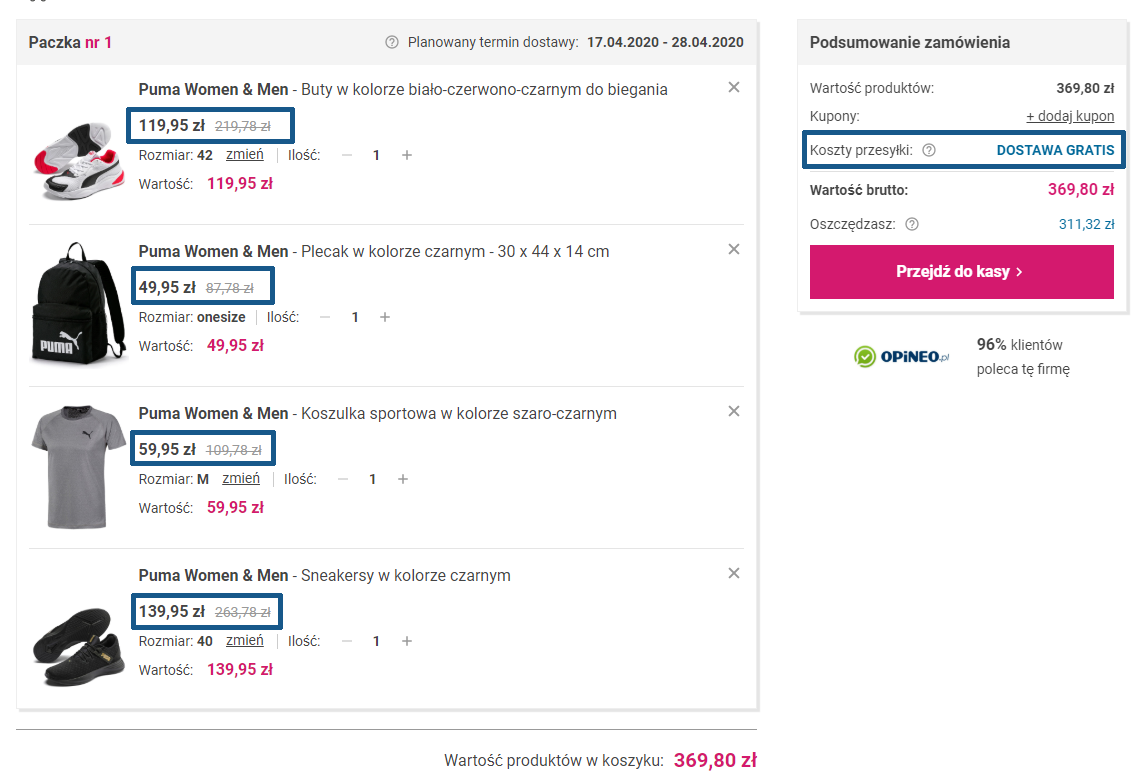Remove the black backpack from cart
The width and height of the screenshot is (1142, 781).
pyautogui.click(x=734, y=250)
